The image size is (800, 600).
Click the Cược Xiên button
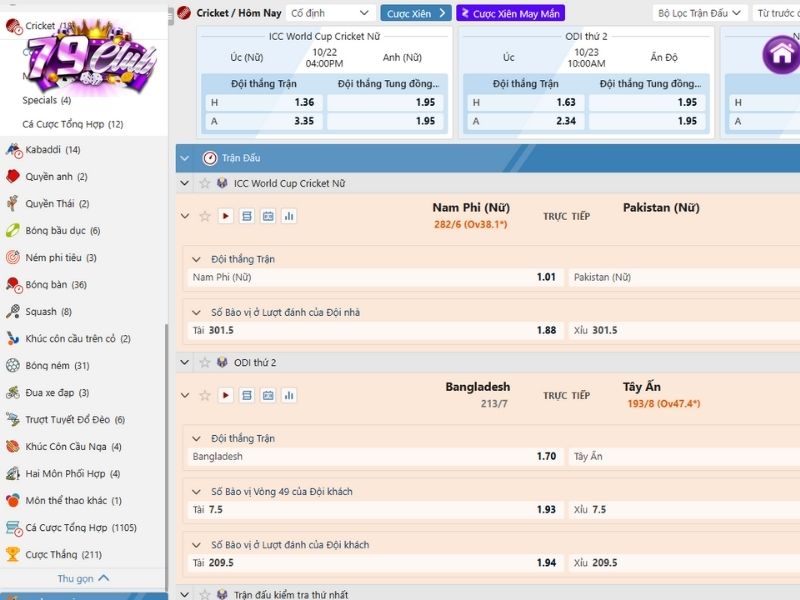coord(416,13)
